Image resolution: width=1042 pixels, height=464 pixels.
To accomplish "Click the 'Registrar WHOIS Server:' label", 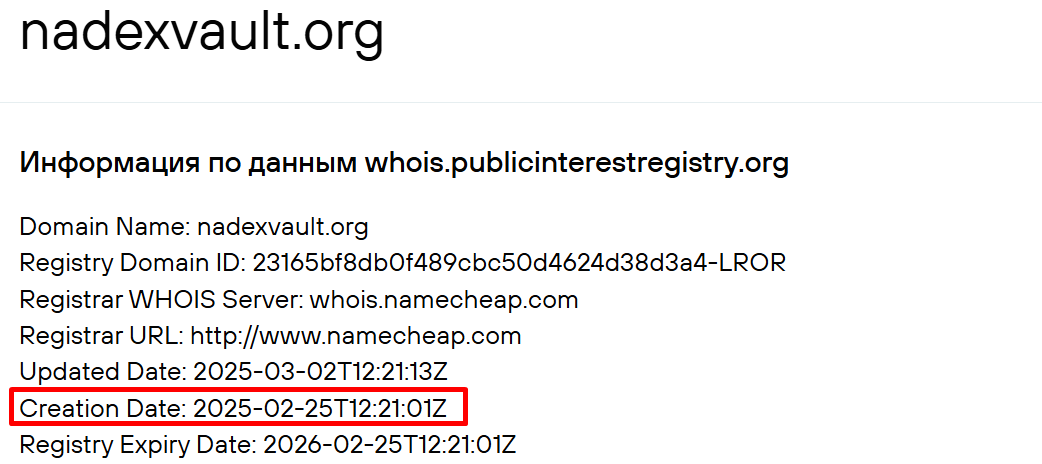I will (161, 299).
